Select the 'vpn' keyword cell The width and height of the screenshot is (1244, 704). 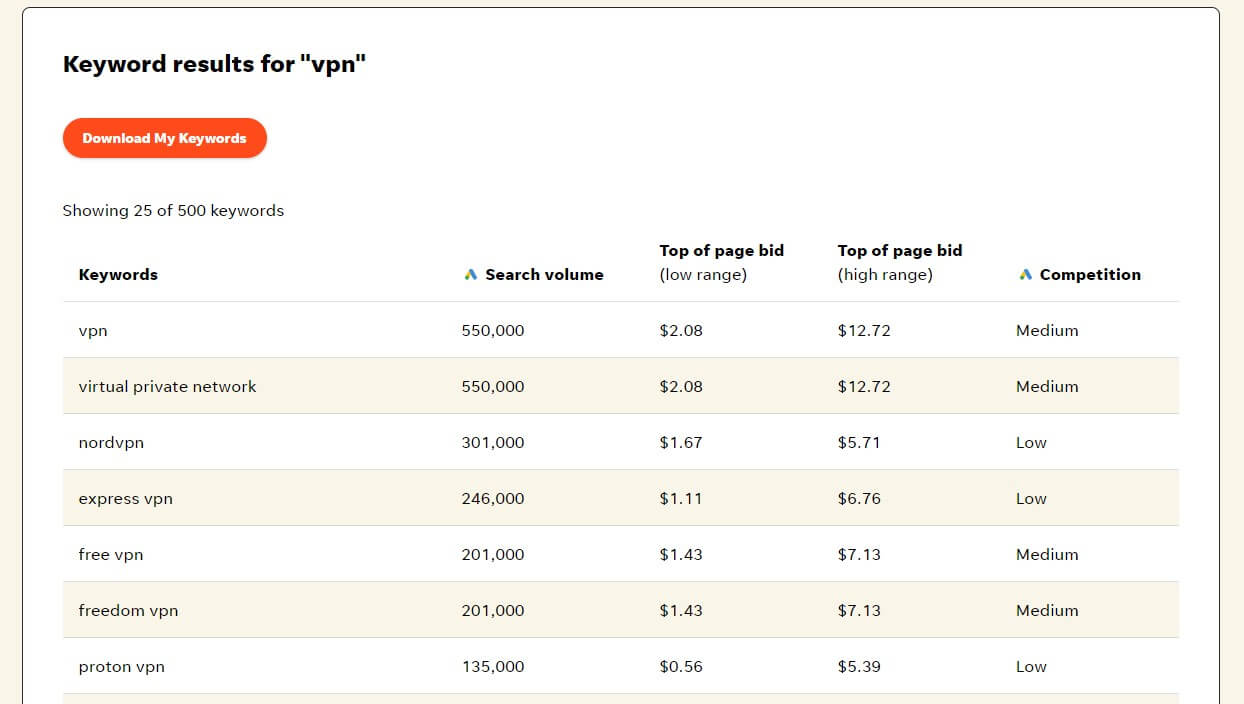pos(93,331)
